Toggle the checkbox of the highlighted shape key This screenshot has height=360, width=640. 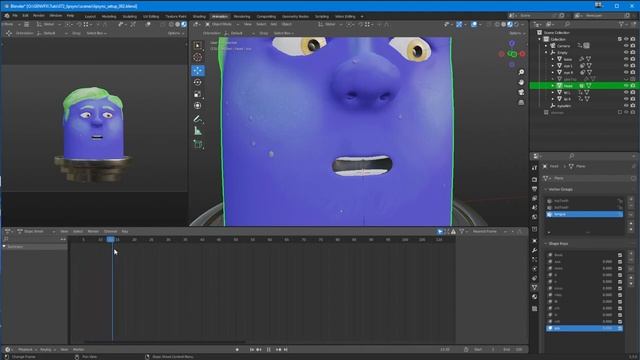[620, 328]
